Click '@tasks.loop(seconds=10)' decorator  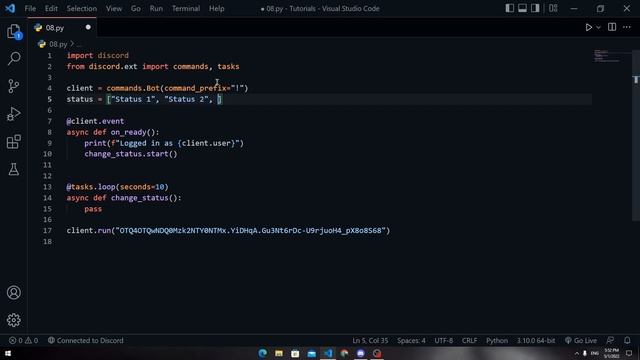117,187
